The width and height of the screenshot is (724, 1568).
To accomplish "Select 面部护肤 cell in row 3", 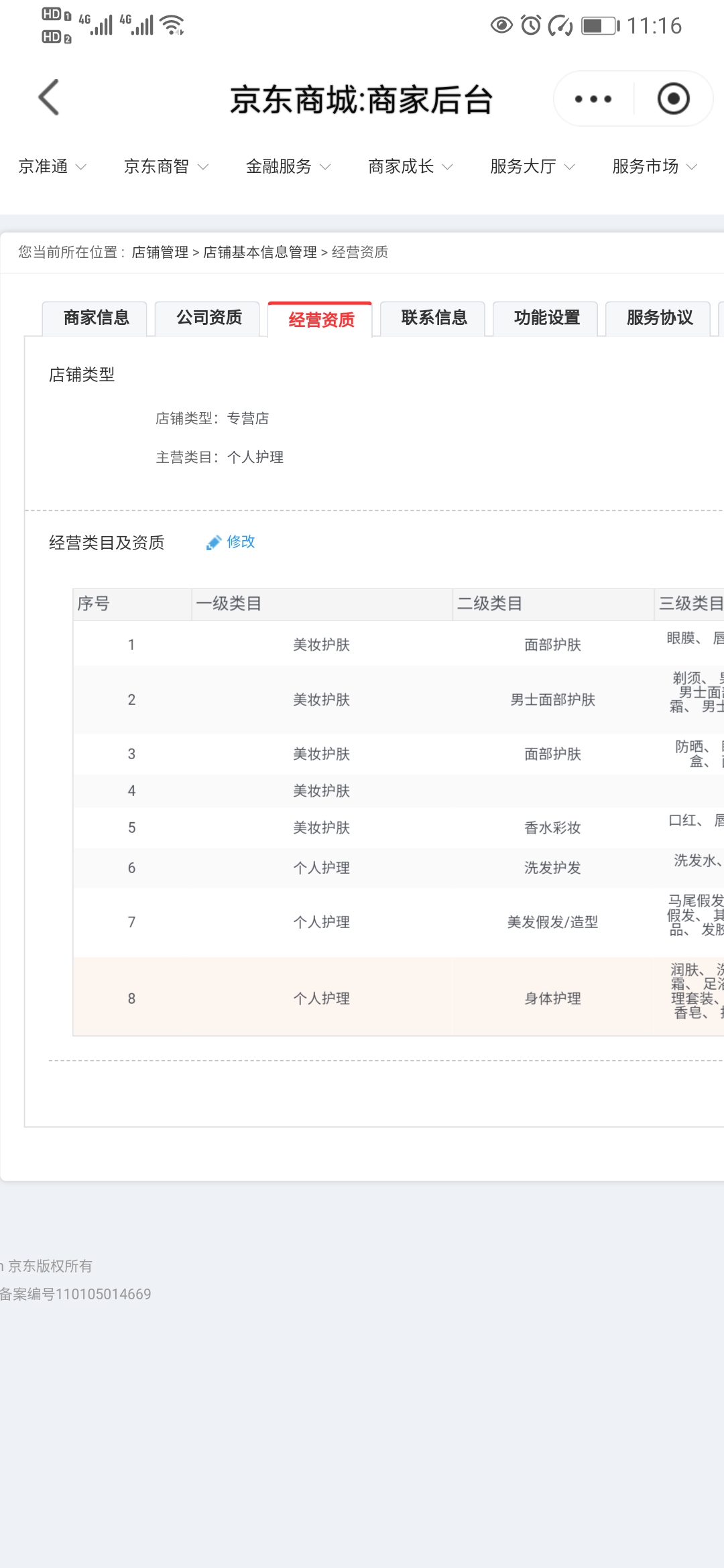I will click(x=552, y=754).
